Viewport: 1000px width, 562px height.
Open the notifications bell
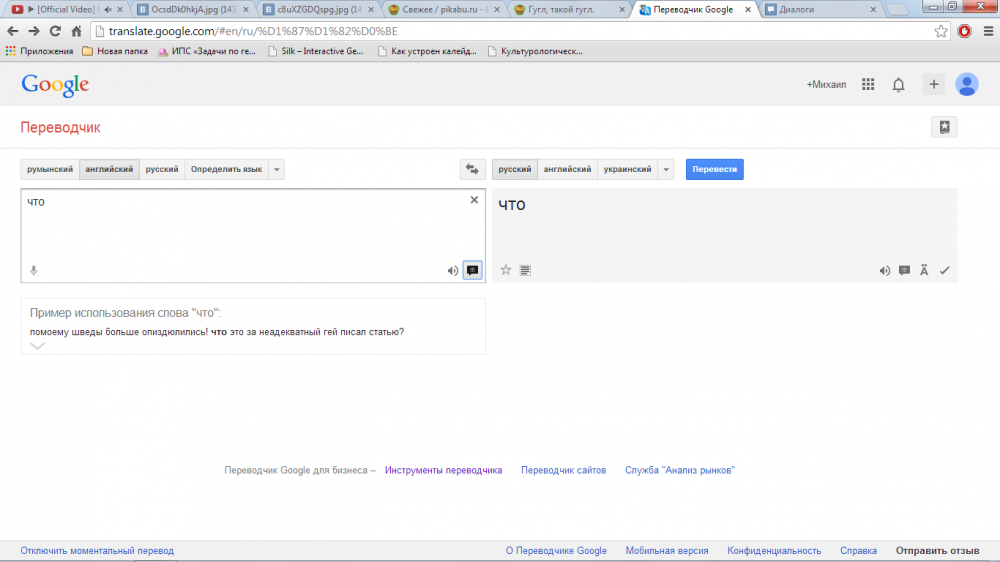point(899,84)
